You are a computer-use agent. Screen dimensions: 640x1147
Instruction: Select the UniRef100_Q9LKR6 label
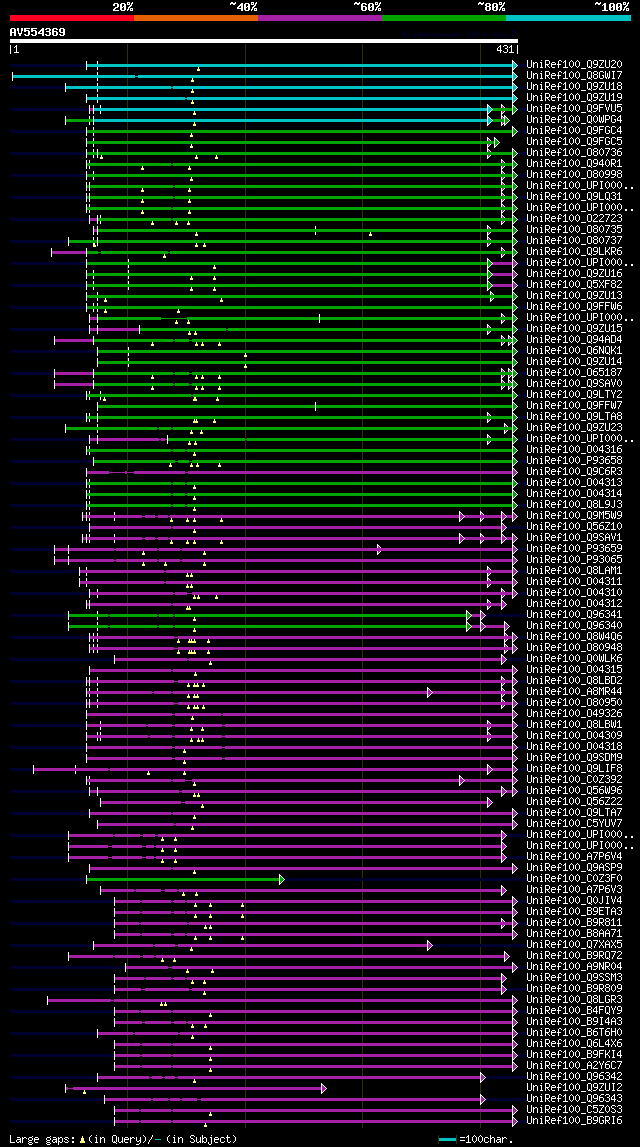pyautogui.click(x=574, y=252)
